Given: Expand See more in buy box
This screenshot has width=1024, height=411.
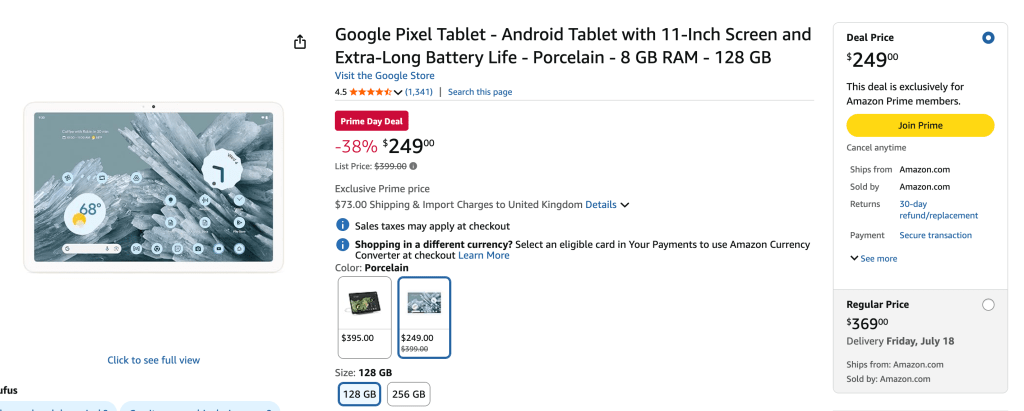Looking at the screenshot, I should click(873, 258).
